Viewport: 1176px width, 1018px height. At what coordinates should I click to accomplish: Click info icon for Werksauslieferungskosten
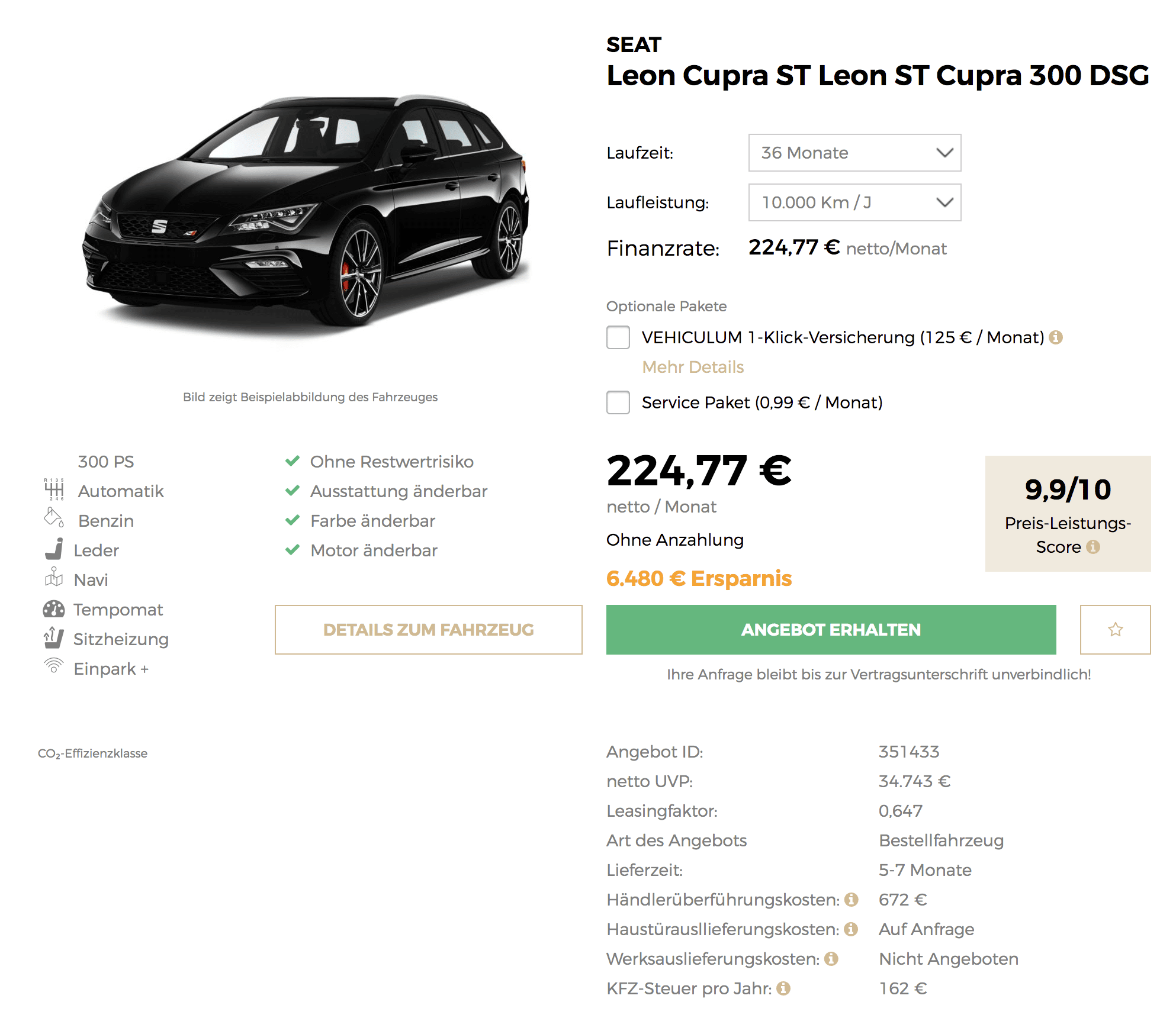click(831, 959)
